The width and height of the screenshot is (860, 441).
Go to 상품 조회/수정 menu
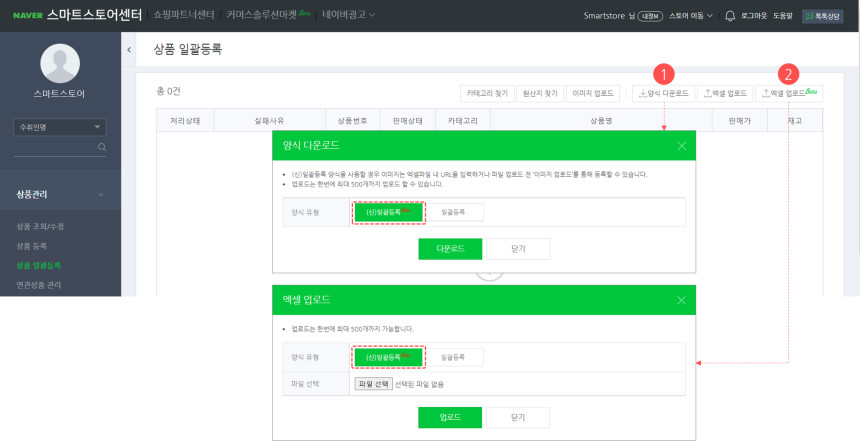pyautogui.click(x=41, y=226)
